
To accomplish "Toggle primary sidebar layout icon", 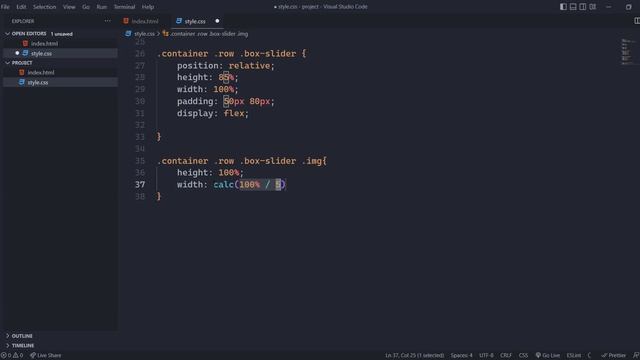I will [563, 7].
